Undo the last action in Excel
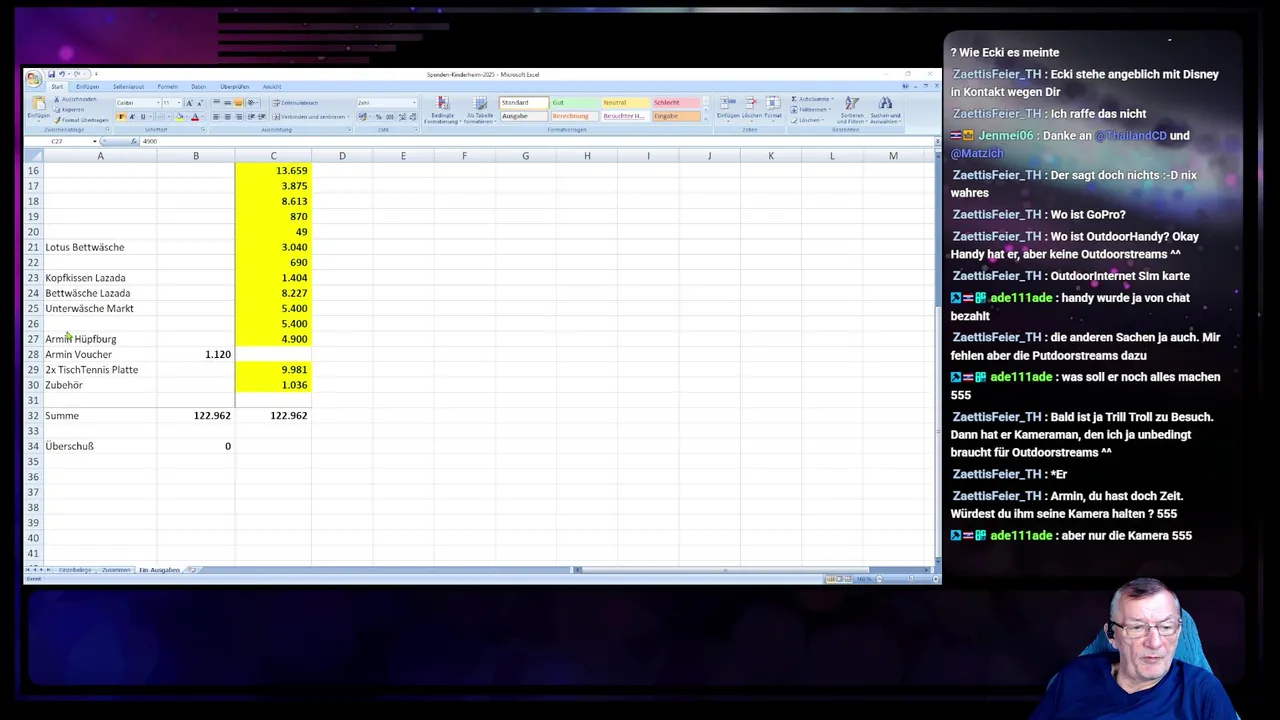 [x=62, y=74]
